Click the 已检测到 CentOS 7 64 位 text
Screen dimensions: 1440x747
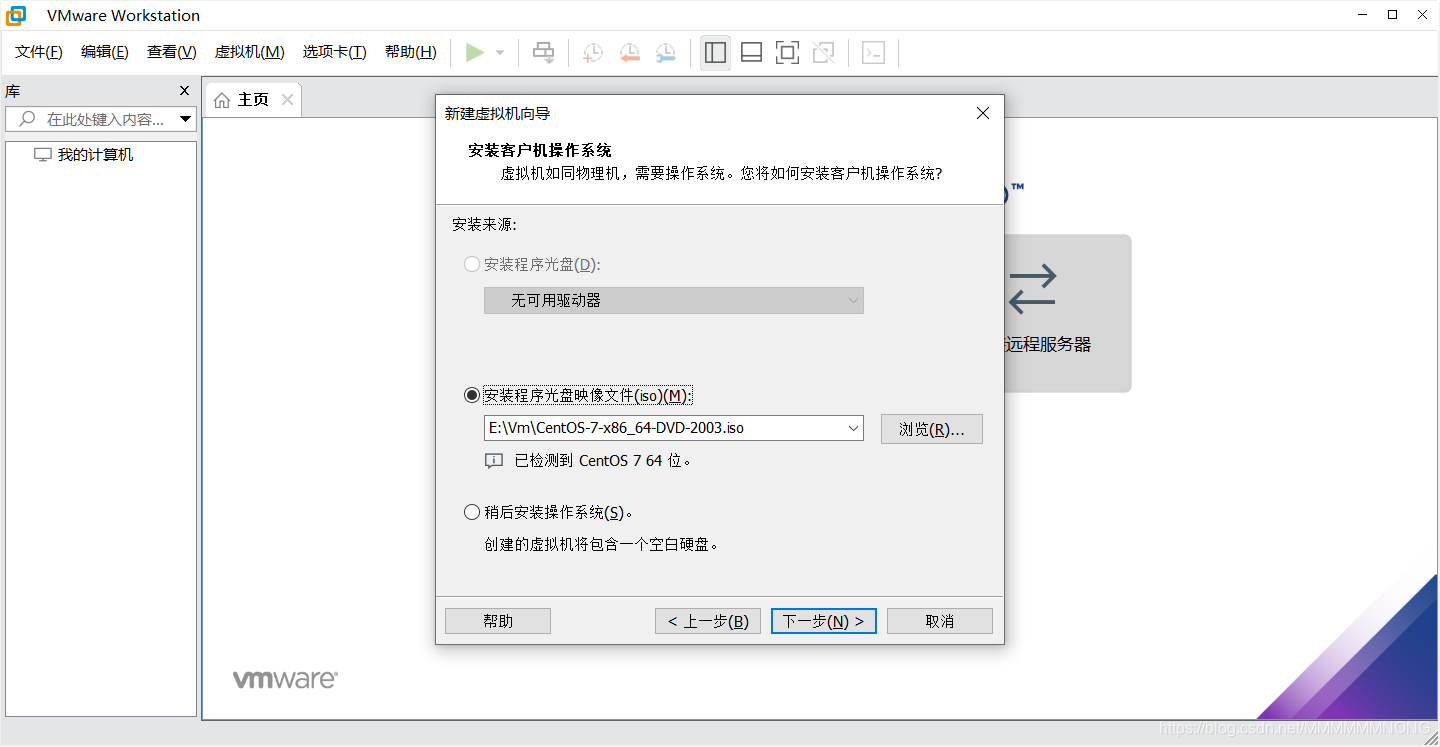coord(603,461)
